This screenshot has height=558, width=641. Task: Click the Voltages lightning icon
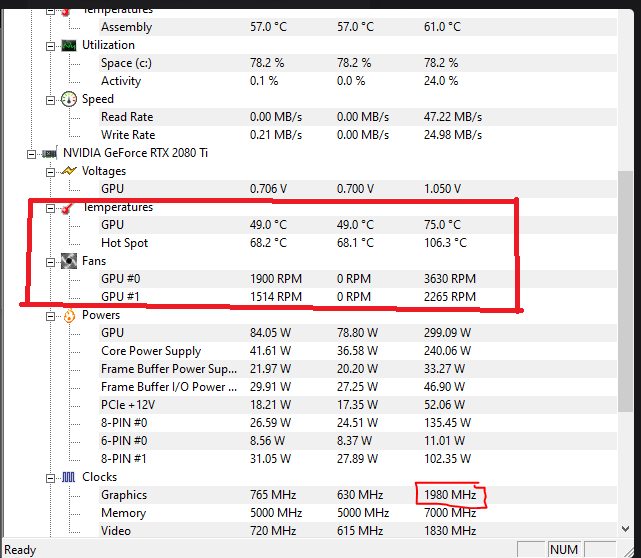(x=69, y=171)
